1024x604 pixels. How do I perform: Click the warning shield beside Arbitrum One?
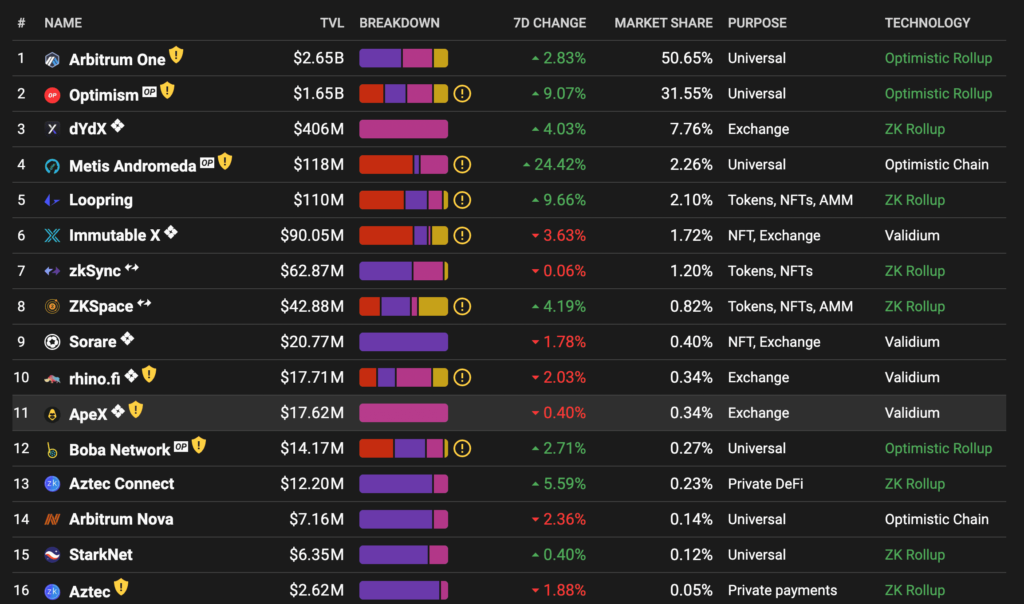tap(176, 56)
